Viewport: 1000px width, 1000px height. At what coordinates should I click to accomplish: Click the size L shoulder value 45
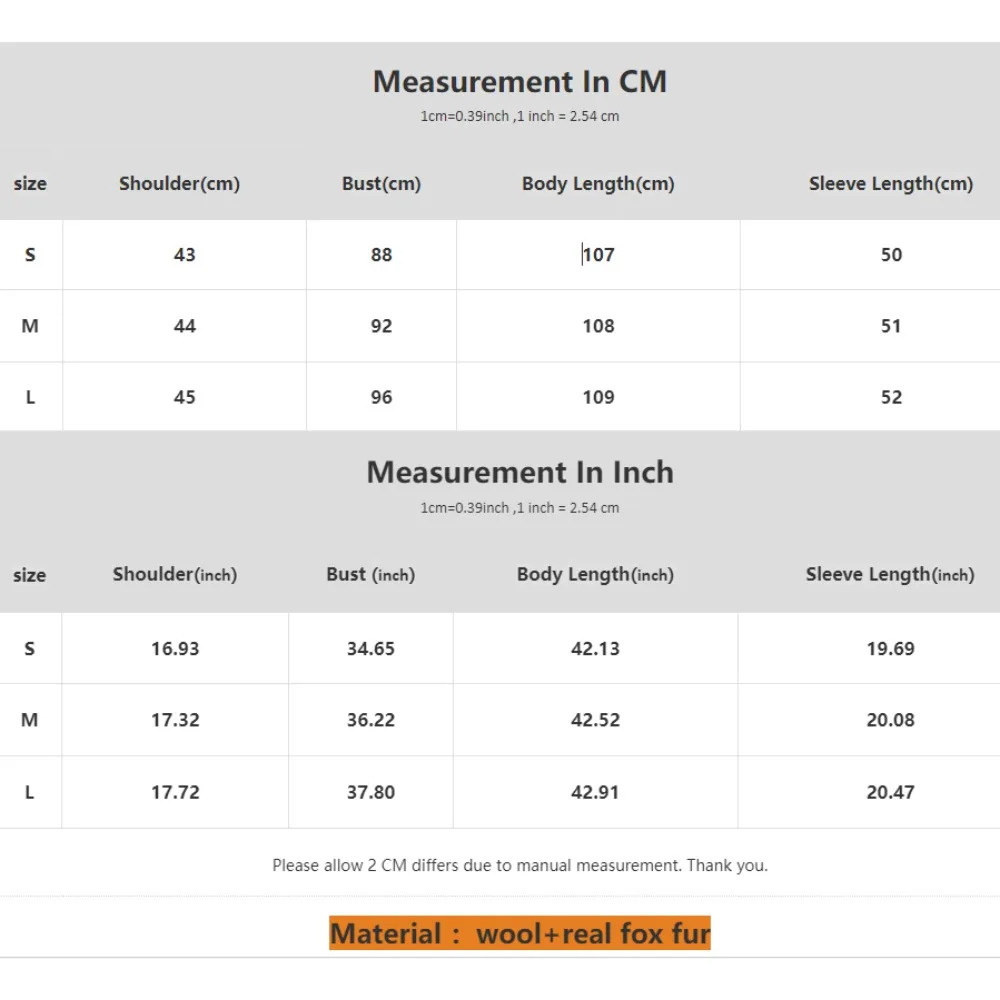pyautogui.click(x=184, y=397)
